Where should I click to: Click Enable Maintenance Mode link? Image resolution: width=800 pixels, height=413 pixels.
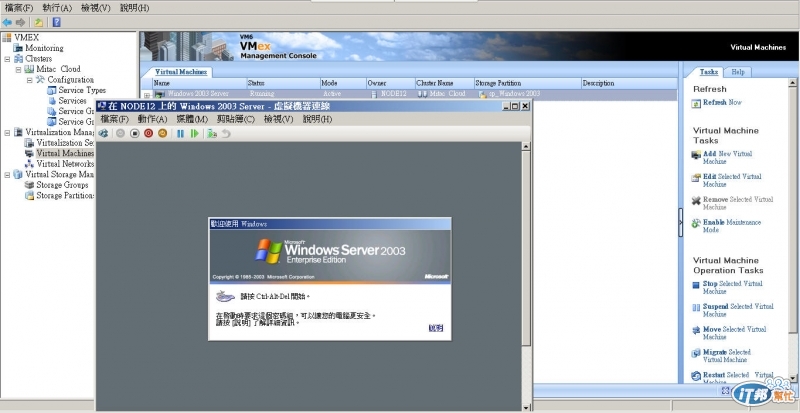point(732,226)
